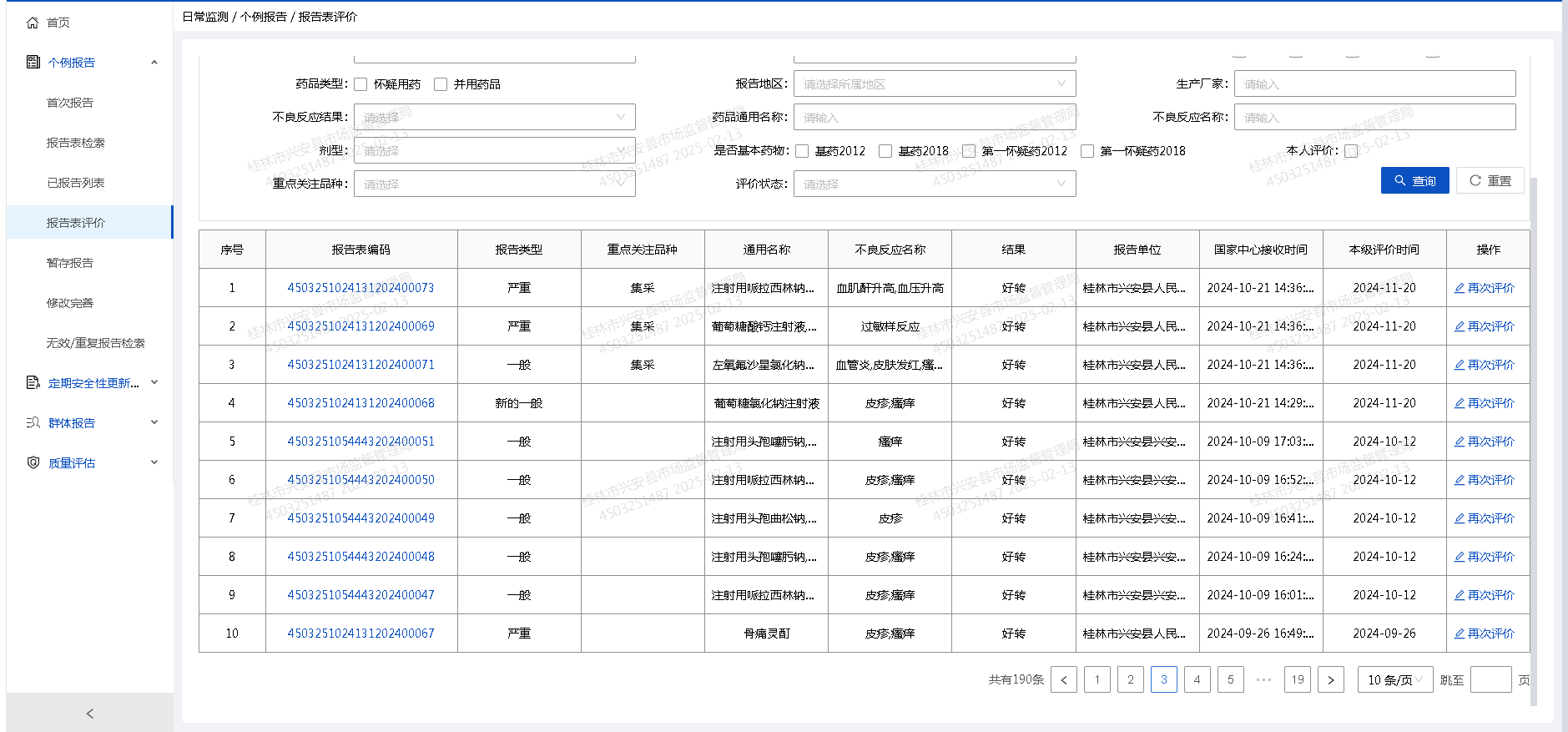Open 已报告列表 in the sidebar
This screenshot has width=1568, height=732.
pos(76,183)
